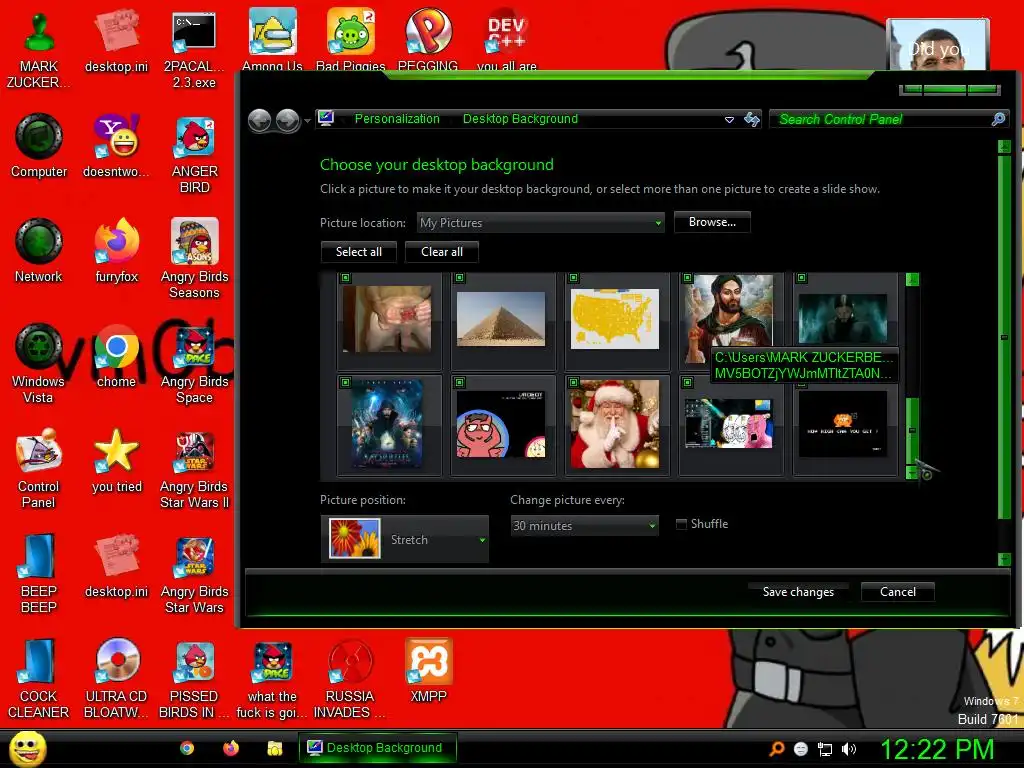This screenshot has height=768, width=1024.
Task: Click the Clear all button
Action: pyautogui.click(x=441, y=252)
